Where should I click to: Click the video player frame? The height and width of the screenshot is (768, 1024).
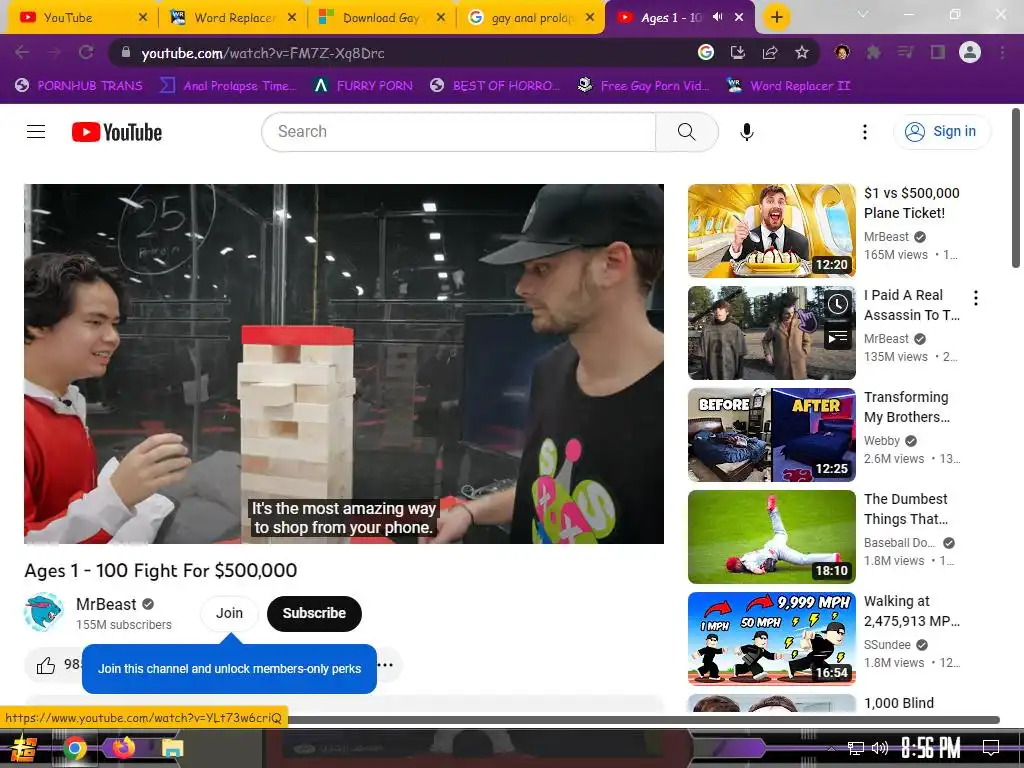tap(344, 364)
